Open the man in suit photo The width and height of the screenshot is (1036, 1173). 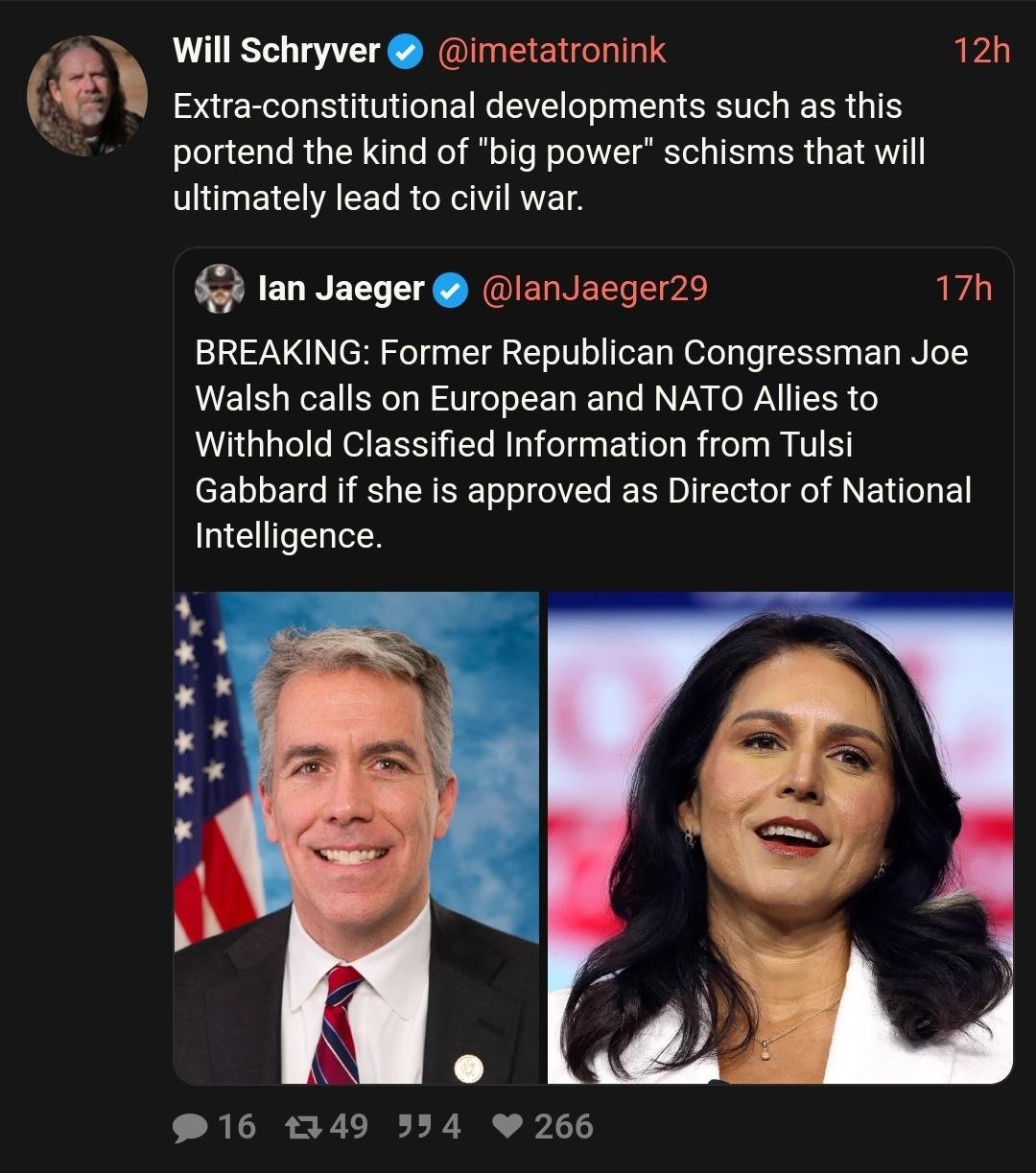click(x=357, y=837)
